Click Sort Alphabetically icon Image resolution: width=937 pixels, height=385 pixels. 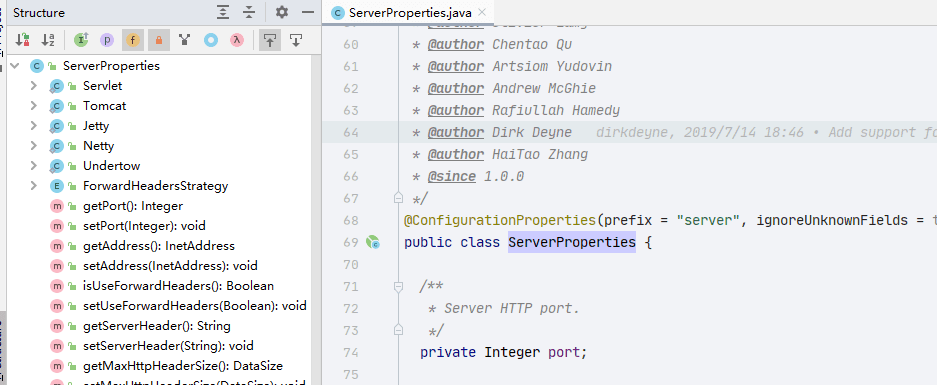48,40
